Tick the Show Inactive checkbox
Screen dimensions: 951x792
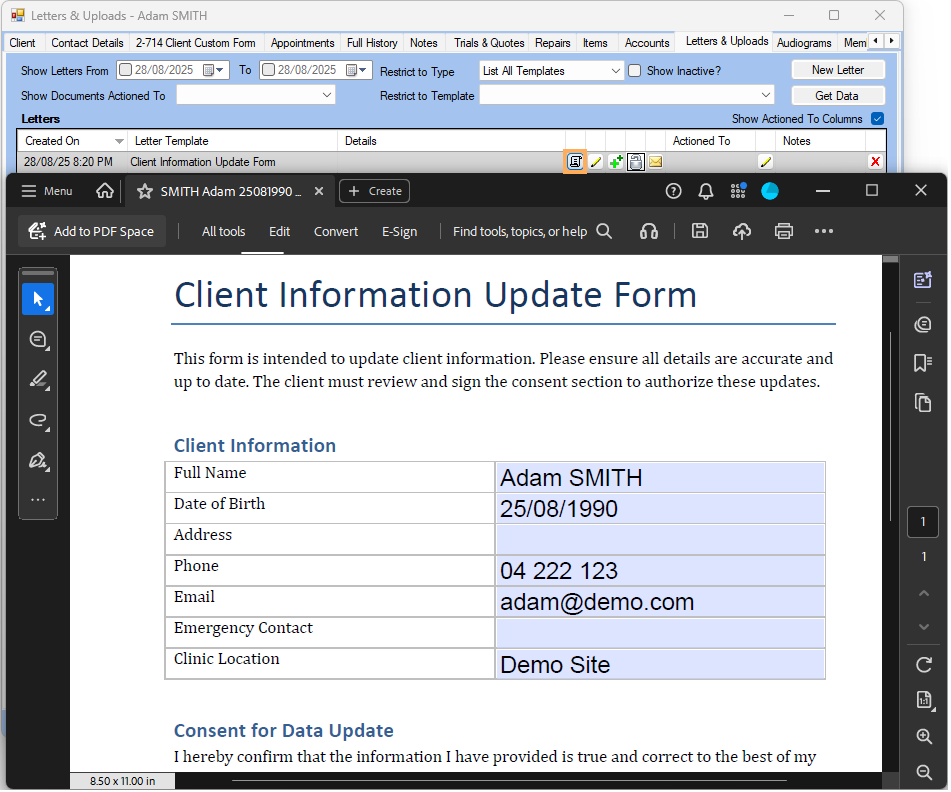click(634, 71)
